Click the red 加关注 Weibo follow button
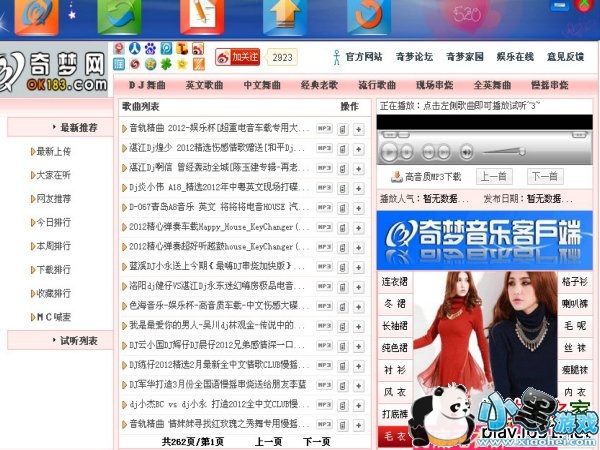 (238, 57)
